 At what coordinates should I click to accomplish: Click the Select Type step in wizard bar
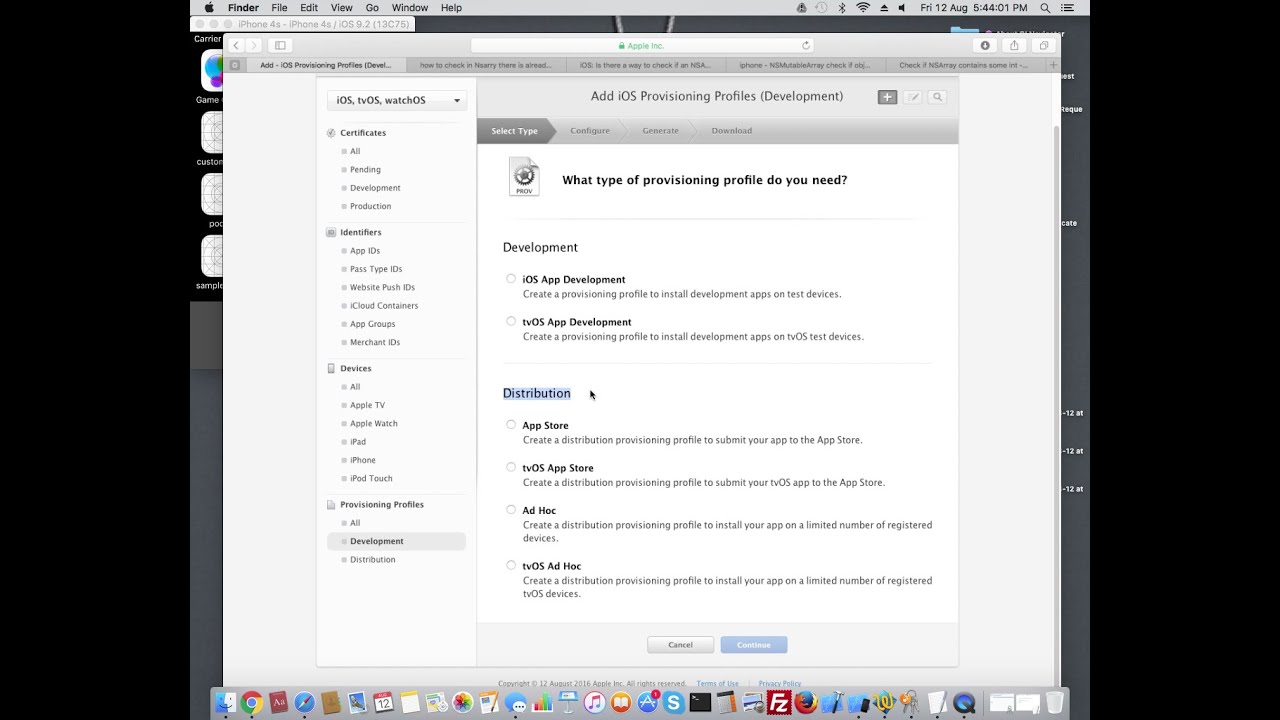[514, 130]
